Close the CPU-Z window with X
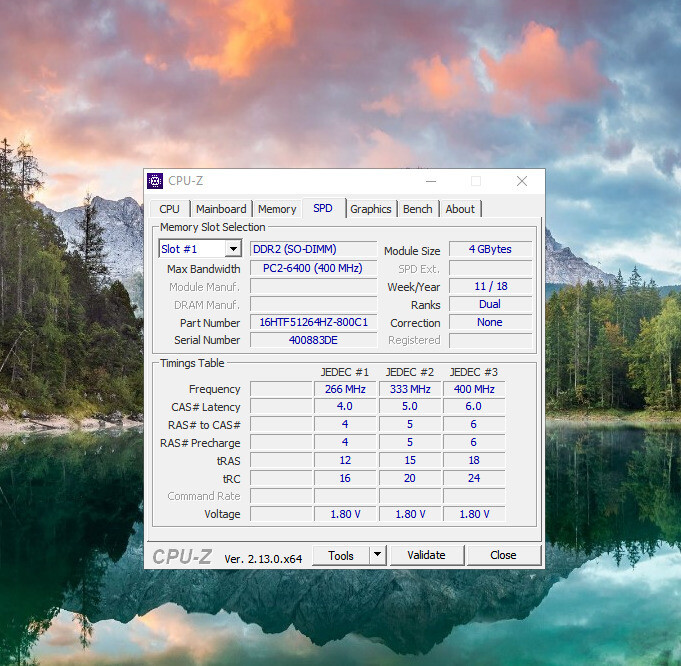The width and height of the screenshot is (681, 666). [522, 181]
